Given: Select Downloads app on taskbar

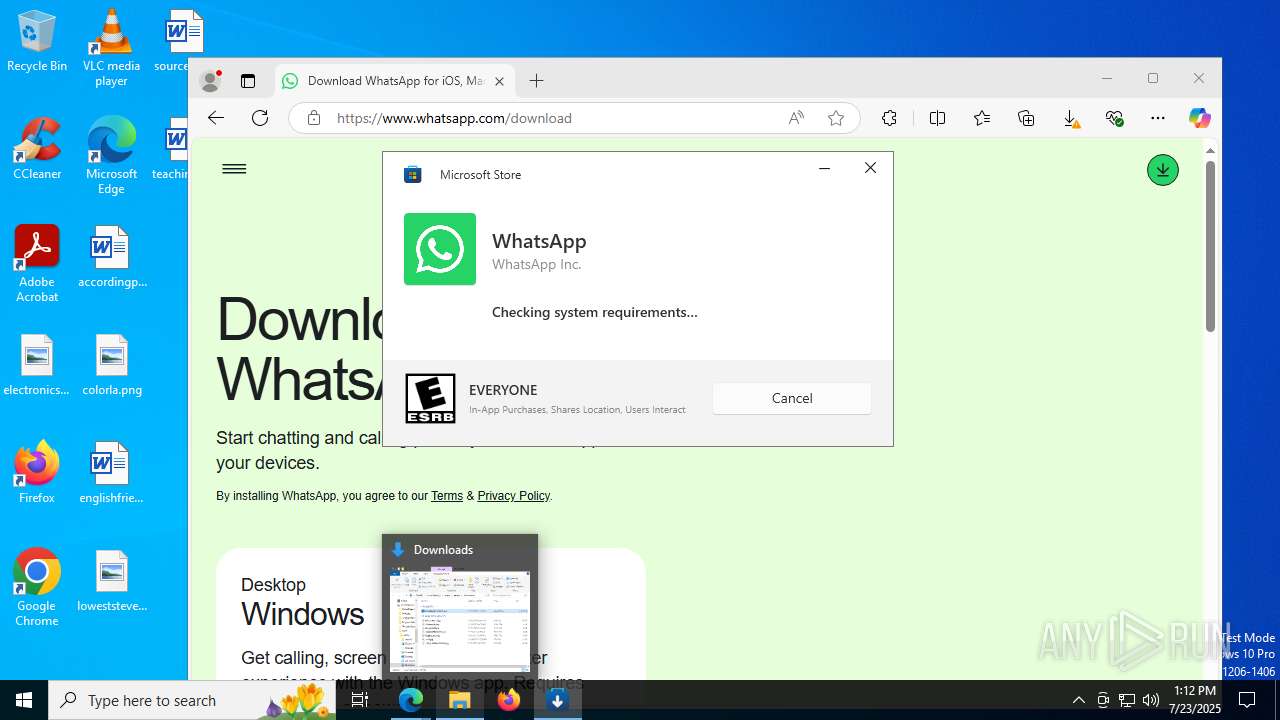Looking at the screenshot, I should click(x=558, y=700).
